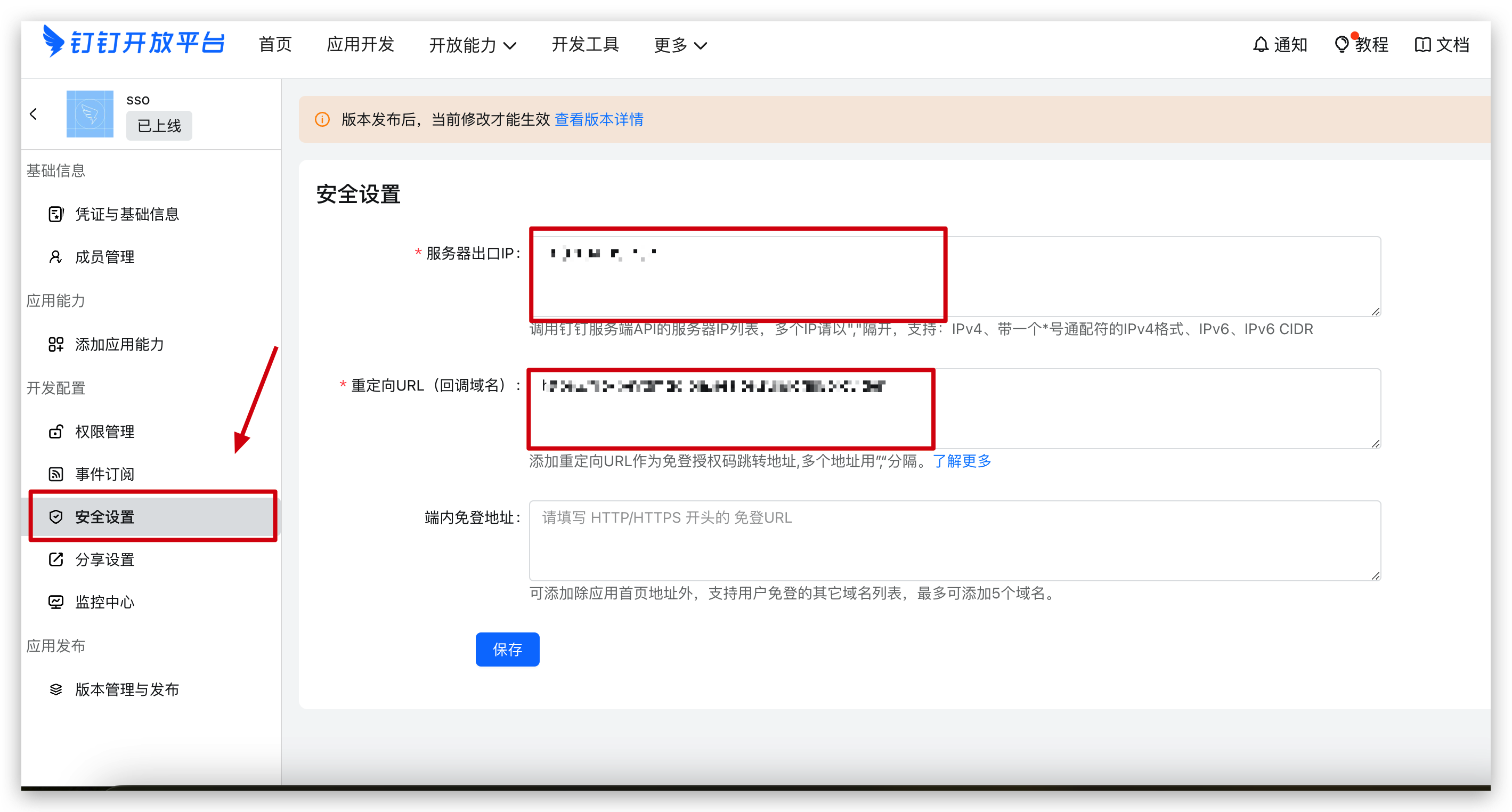Go to 成员管理 in sidebar
Viewport: 1512px width, 812px height.
tap(104, 257)
